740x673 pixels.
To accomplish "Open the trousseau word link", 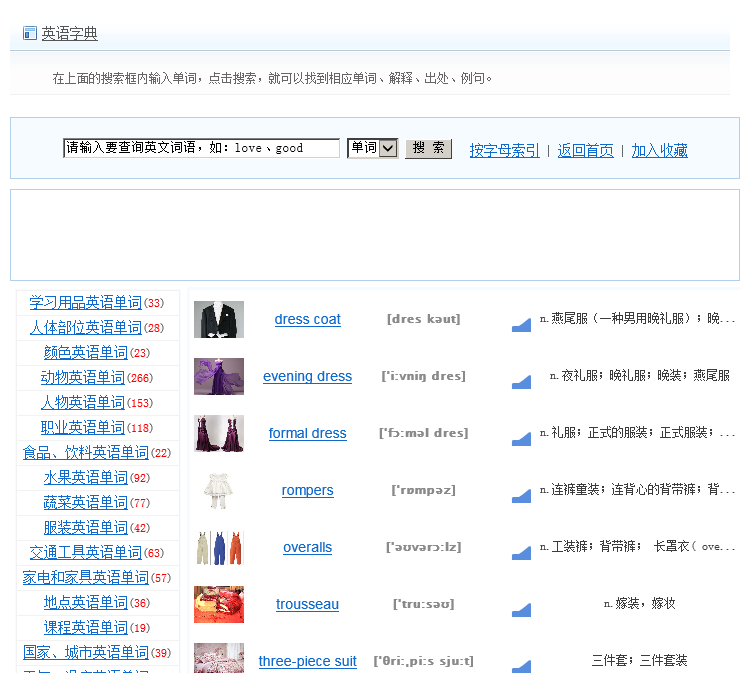I will [308, 605].
